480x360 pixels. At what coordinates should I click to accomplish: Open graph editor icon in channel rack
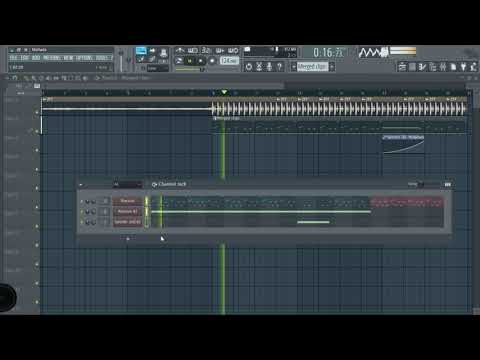click(x=448, y=184)
